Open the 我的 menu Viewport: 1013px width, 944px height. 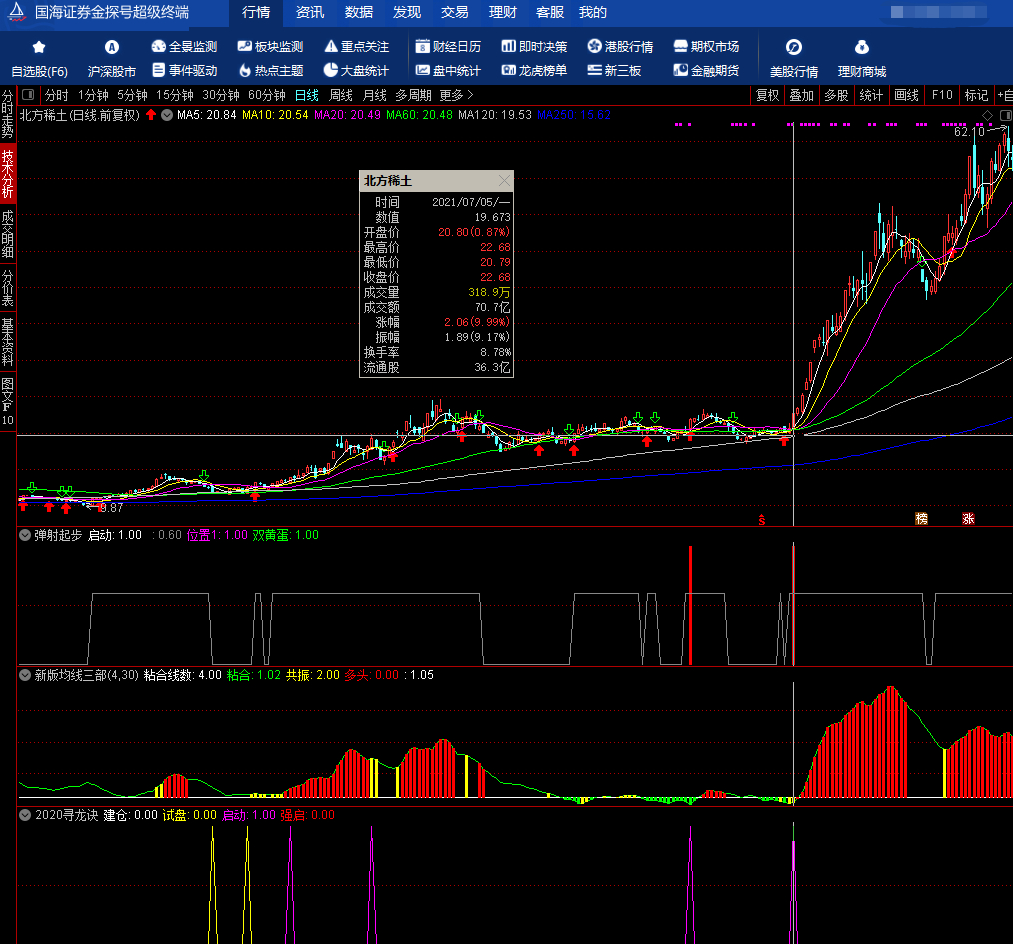tap(593, 12)
